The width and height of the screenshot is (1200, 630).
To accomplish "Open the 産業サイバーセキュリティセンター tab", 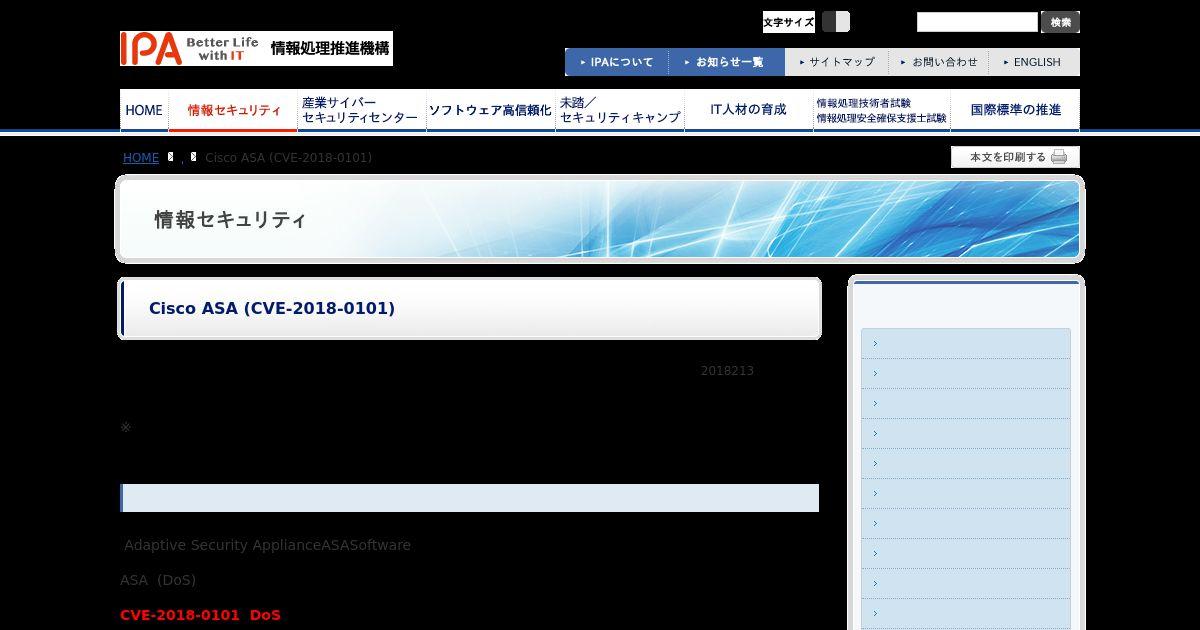I will pyautogui.click(x=361, y=110).
